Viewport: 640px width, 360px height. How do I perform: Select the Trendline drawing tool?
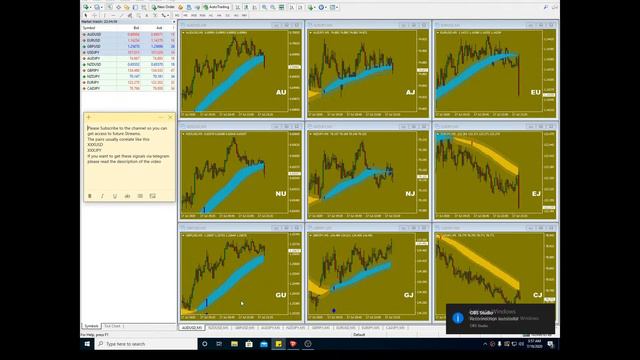coord(122,15)
